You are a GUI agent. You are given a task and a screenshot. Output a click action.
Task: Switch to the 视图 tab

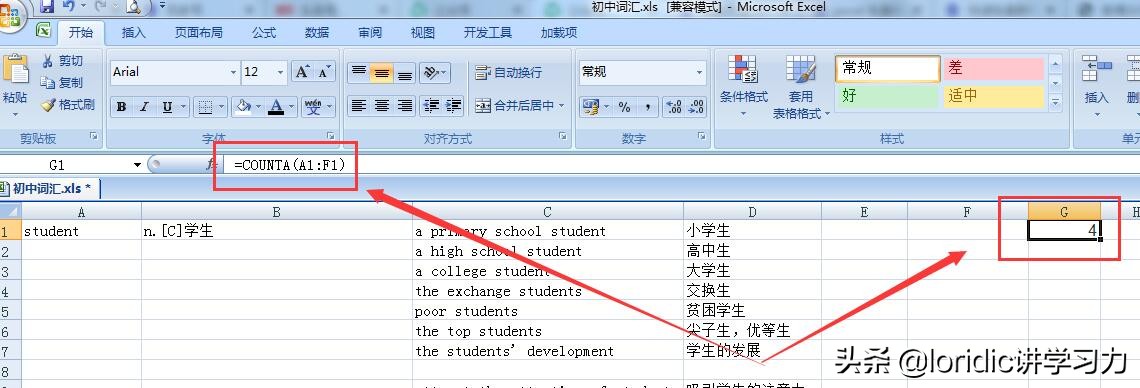pyautogui.click(x=422, y=33)
